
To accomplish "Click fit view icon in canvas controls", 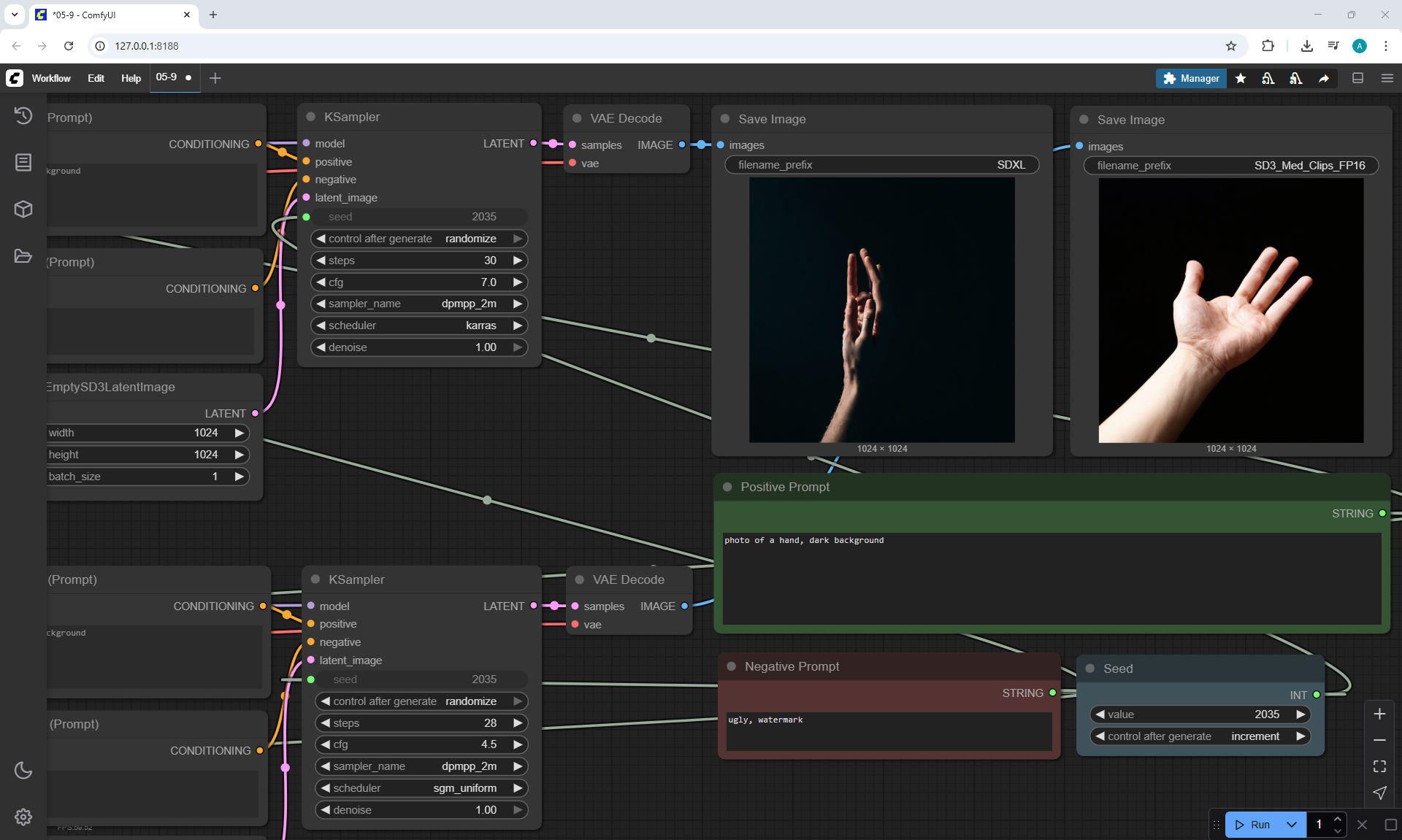I will 1379,766.
